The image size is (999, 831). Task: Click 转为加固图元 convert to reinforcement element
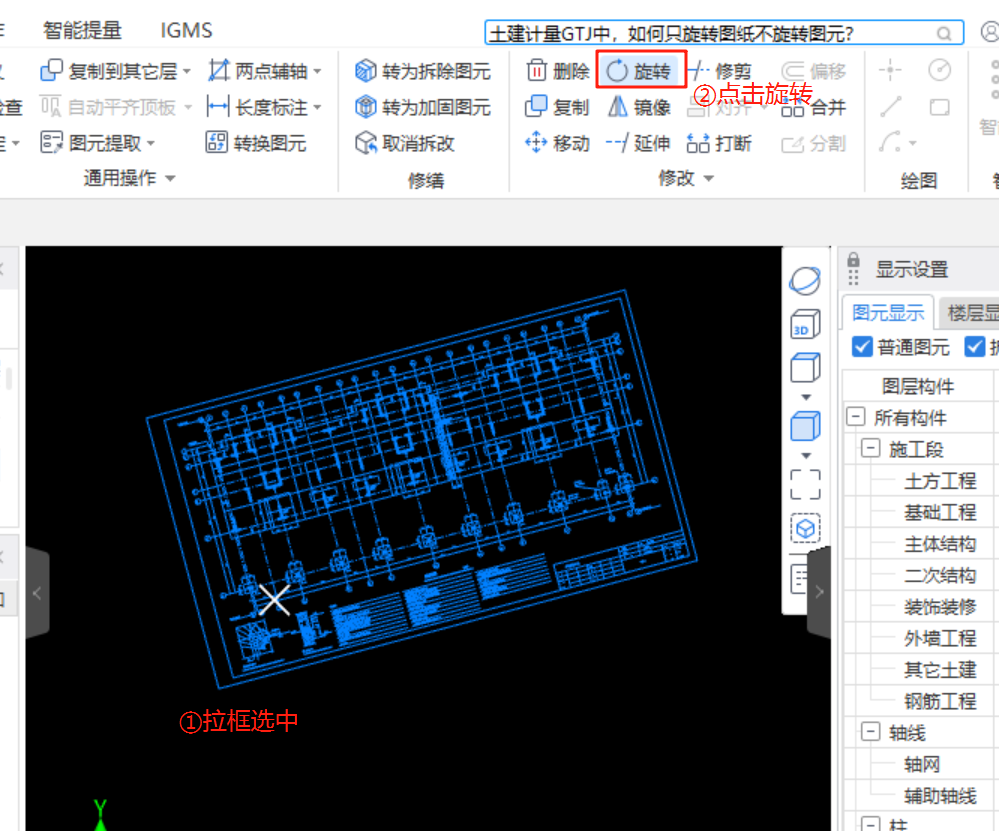pyautogui.click(x=423, y=107)
